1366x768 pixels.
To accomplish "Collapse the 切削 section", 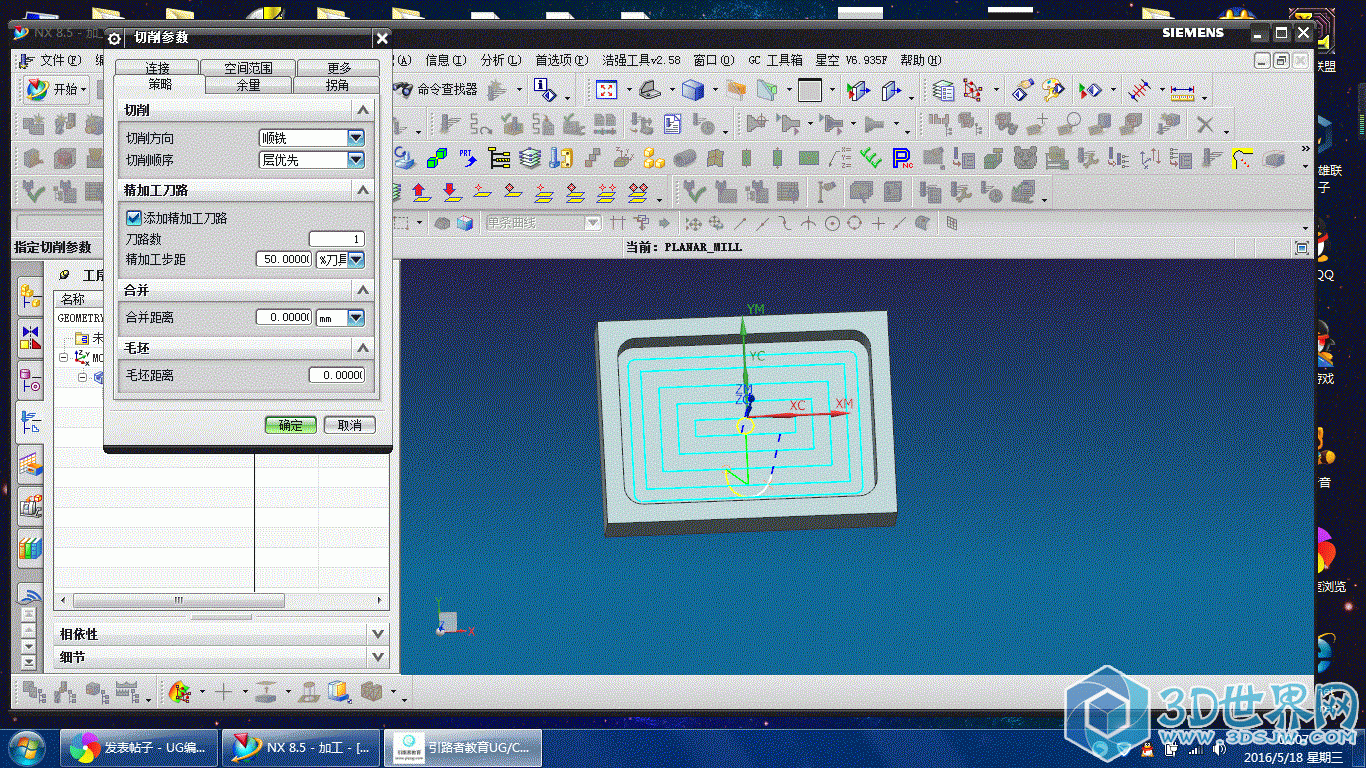I will coord(363,110).
